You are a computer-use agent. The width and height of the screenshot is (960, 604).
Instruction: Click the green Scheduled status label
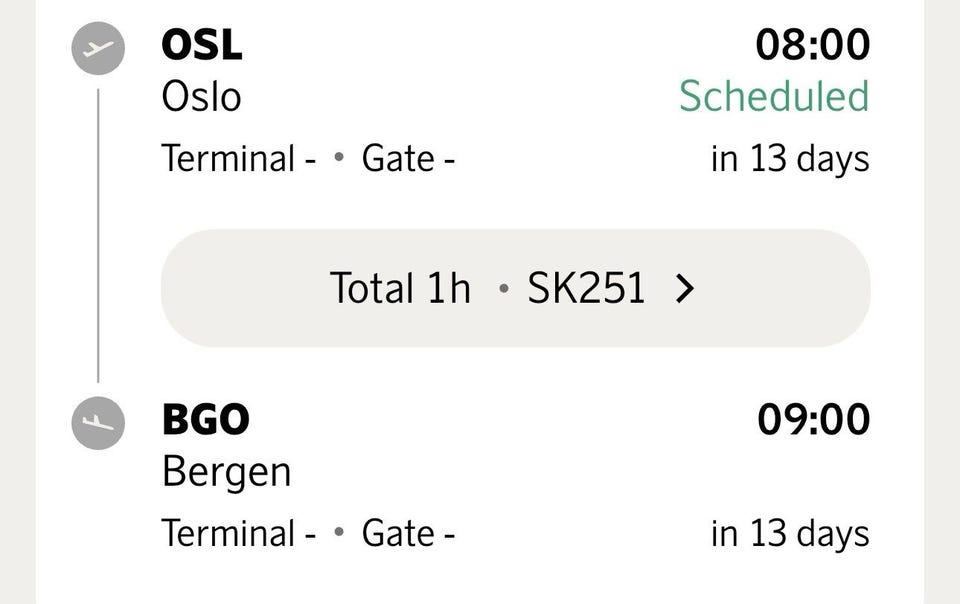pos(774,97)
